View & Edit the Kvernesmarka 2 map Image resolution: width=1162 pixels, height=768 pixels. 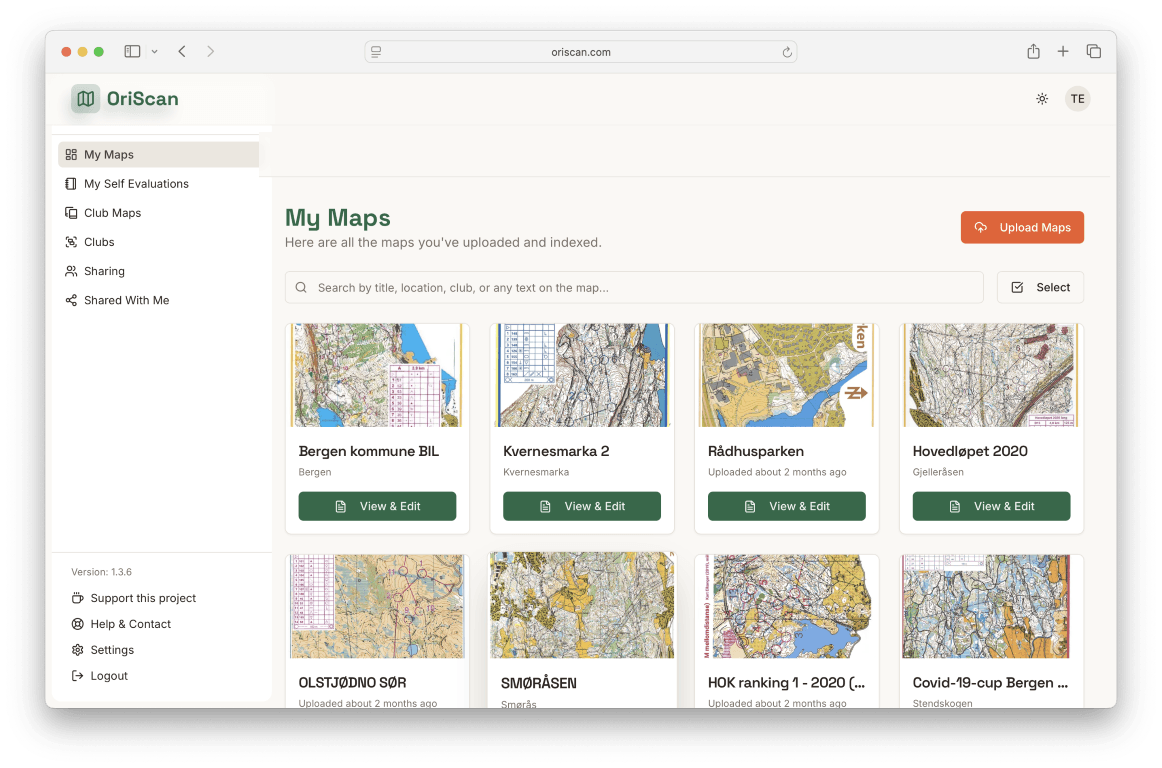point(582,506)
